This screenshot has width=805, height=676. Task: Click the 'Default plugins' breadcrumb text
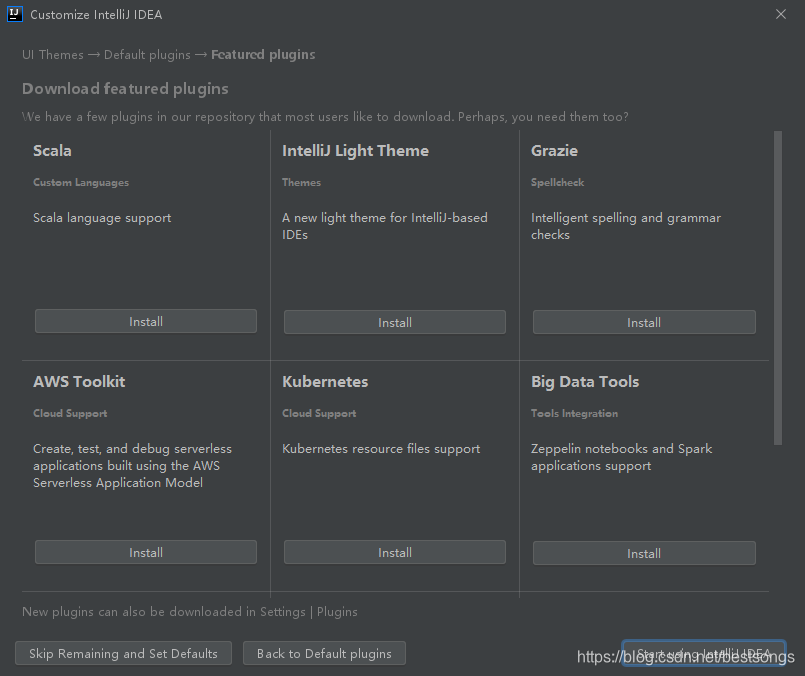[147, 54]
